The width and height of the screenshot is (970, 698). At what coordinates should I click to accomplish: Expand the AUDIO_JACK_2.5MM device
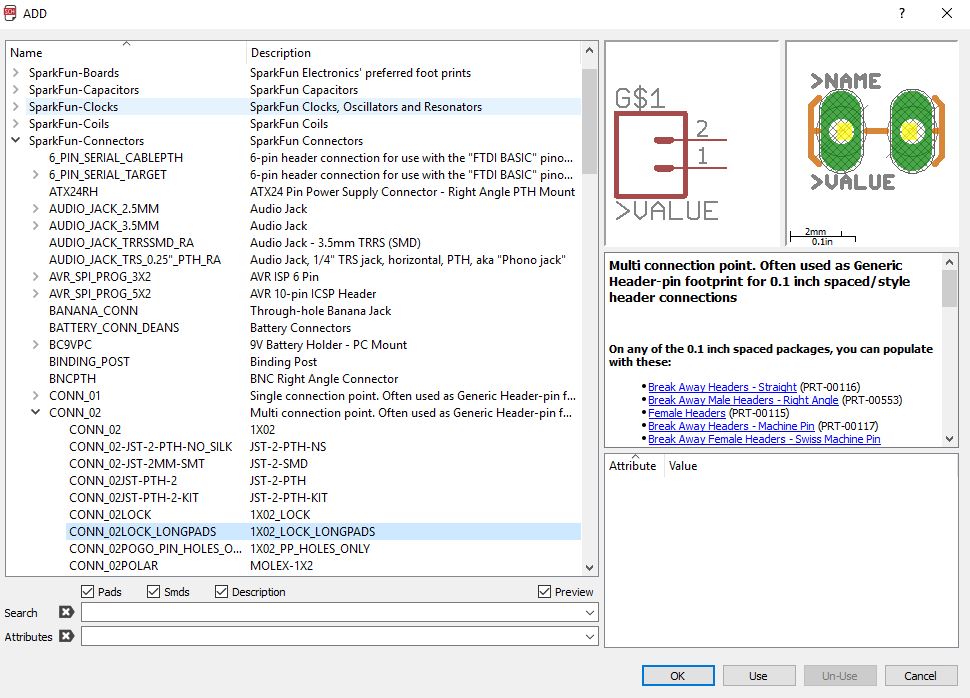click(x=36, y=209)
